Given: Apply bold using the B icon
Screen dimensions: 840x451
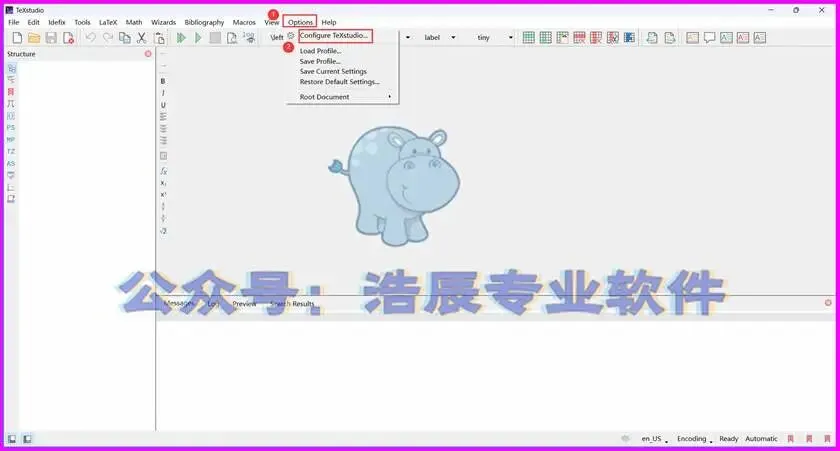Looking at the screenshot, I should tap(163, 81).
